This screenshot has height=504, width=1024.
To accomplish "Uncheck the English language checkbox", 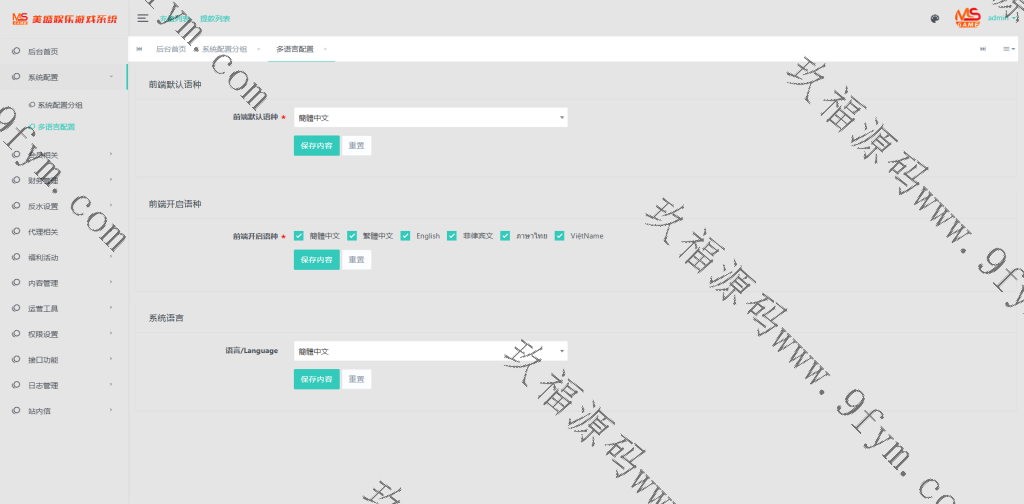I will pyautogui.click(x=406, y=236).
